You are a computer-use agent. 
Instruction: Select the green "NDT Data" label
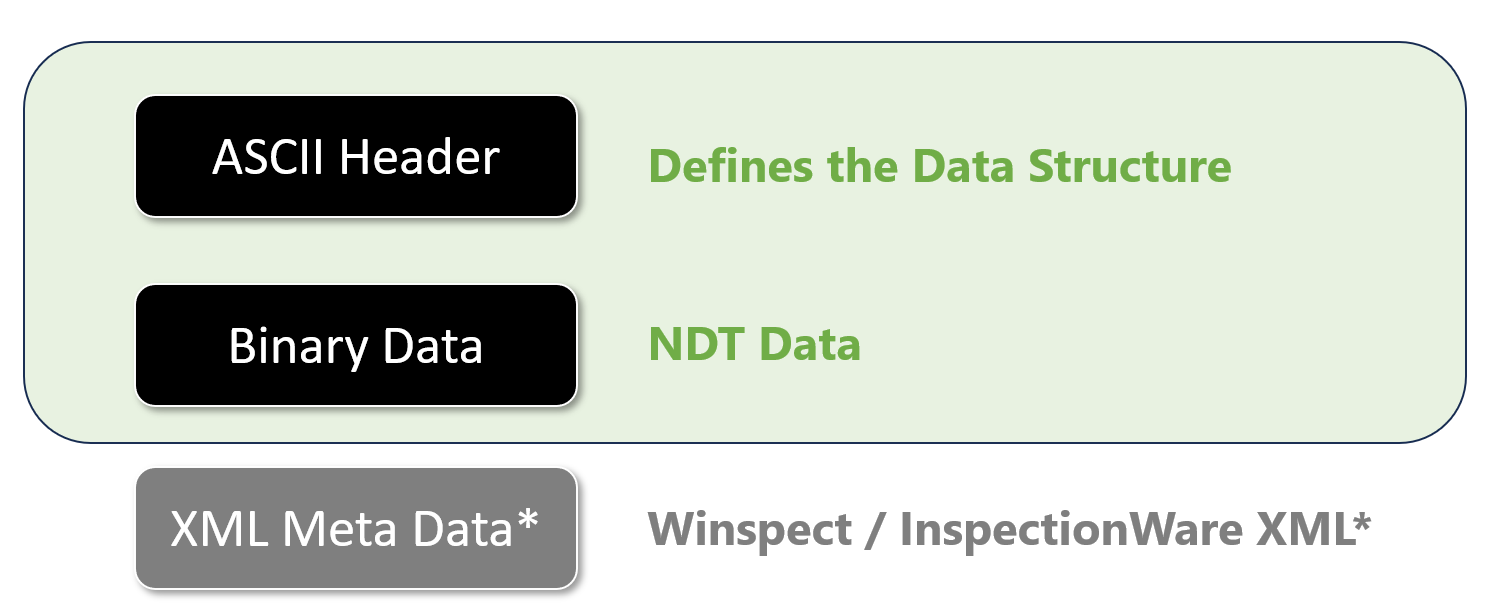pos(755,345)
